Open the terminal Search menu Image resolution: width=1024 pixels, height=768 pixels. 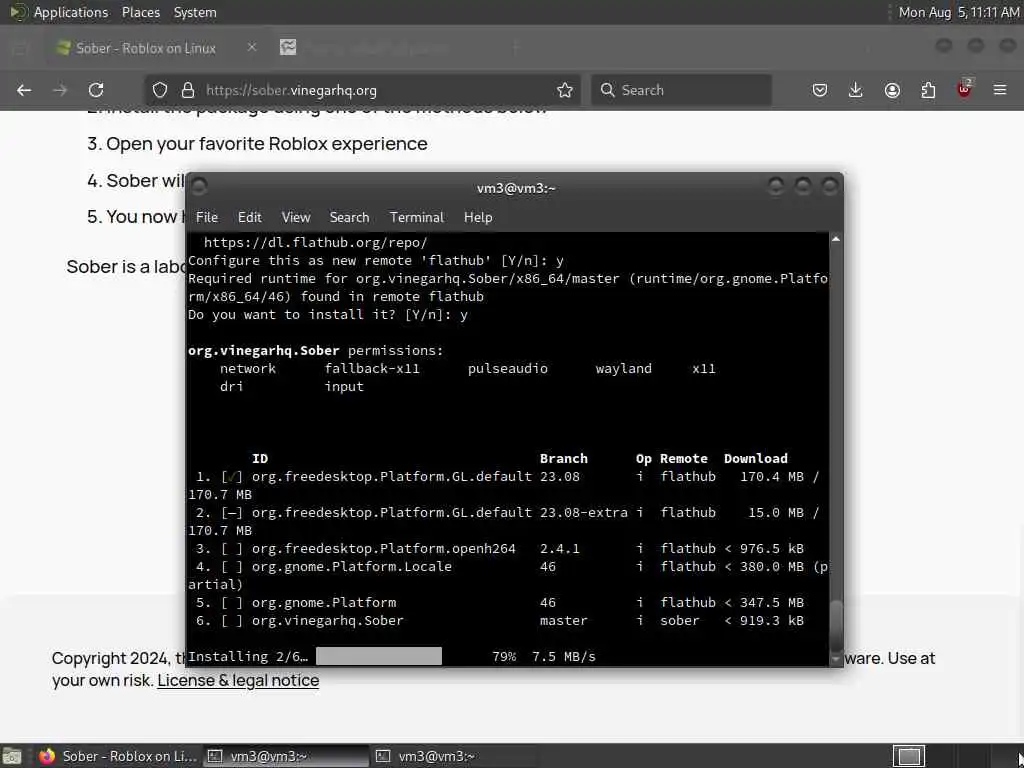click(349, 217)
